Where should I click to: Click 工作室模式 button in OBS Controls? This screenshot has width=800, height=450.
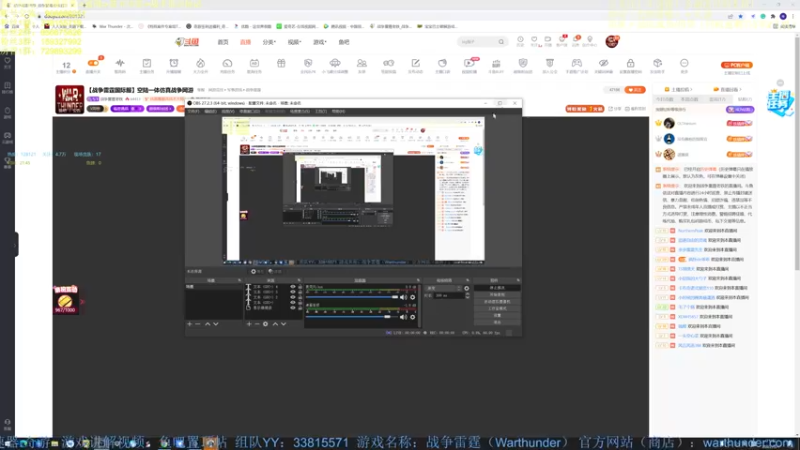[497, 309]
